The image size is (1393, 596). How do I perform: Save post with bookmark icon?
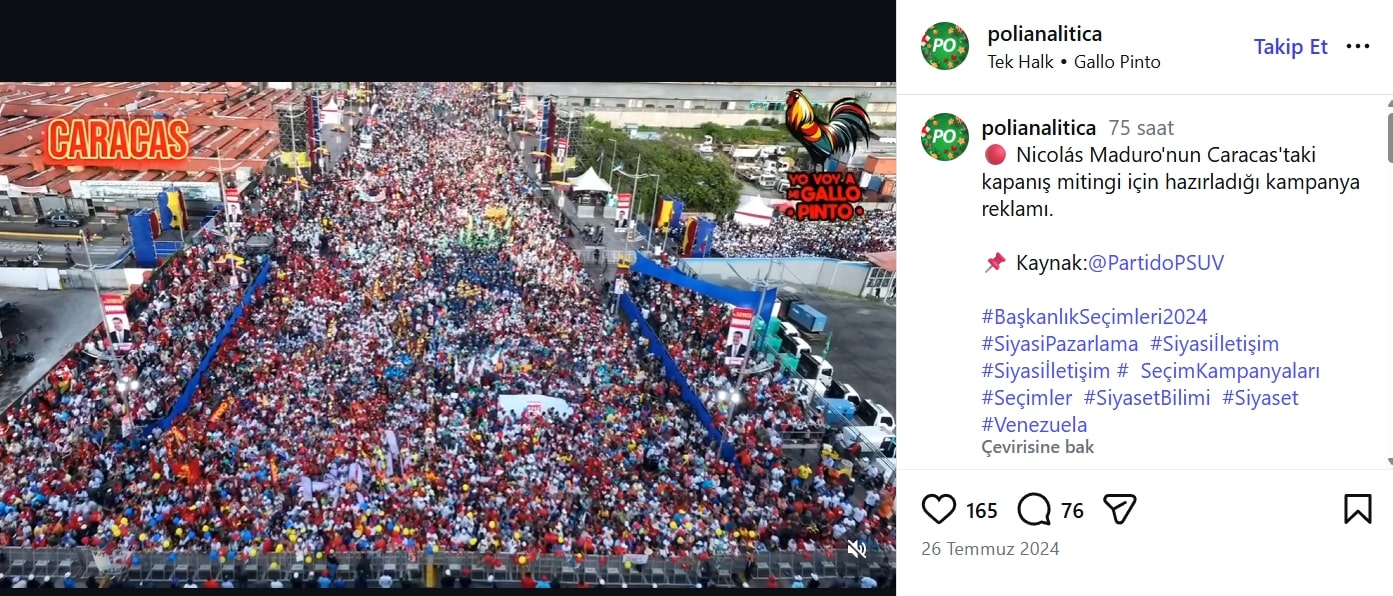click(1357, 510)
